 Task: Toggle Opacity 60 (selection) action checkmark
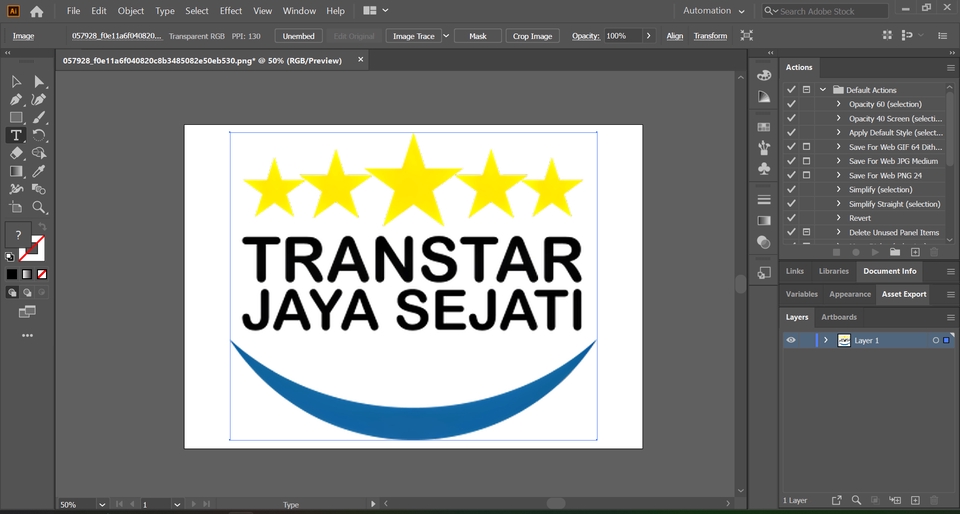pos(791,104)
